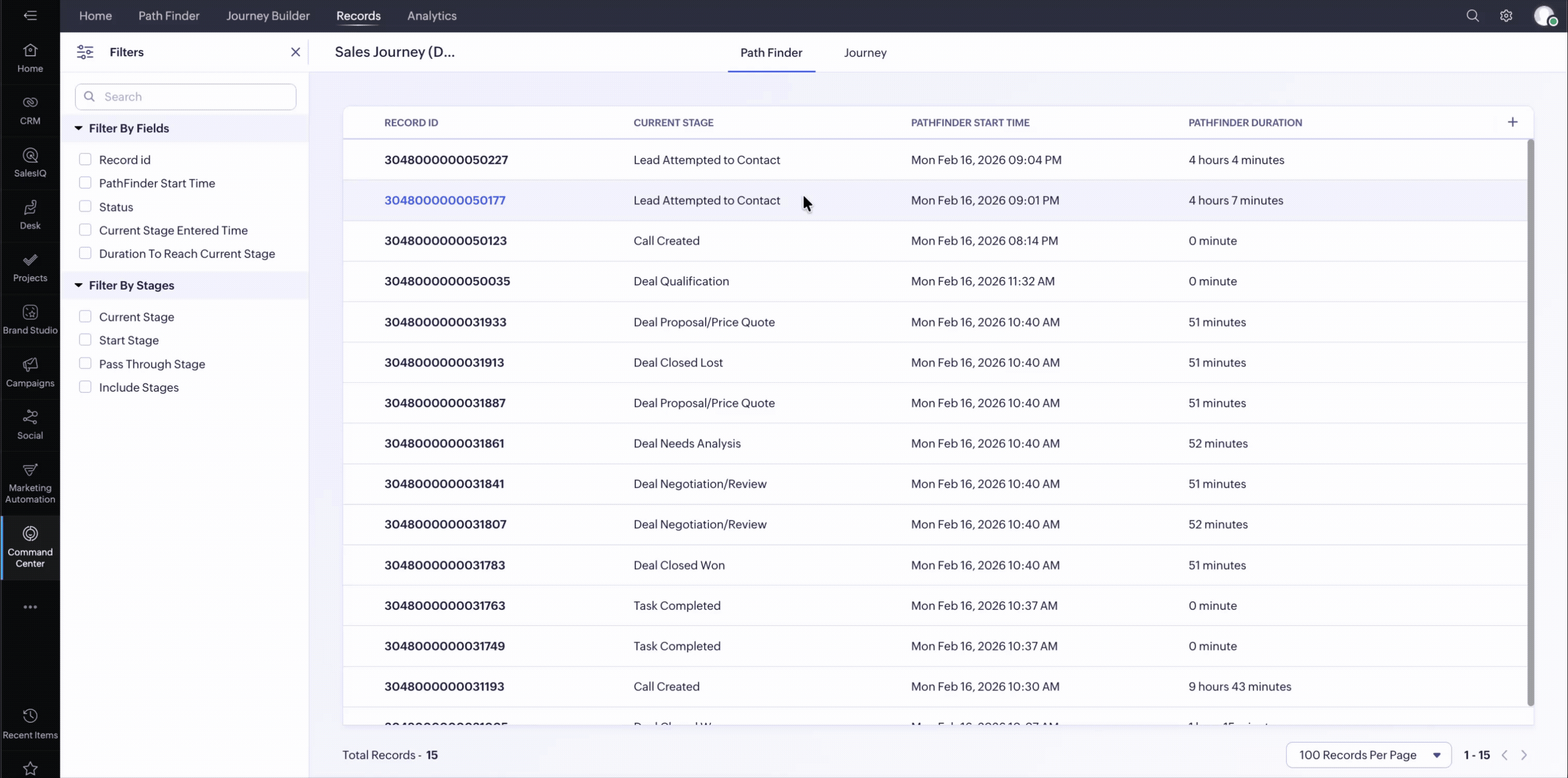Click the top-right search magnifier icon
The image size is (1568, 778).
click(1473, 16)
